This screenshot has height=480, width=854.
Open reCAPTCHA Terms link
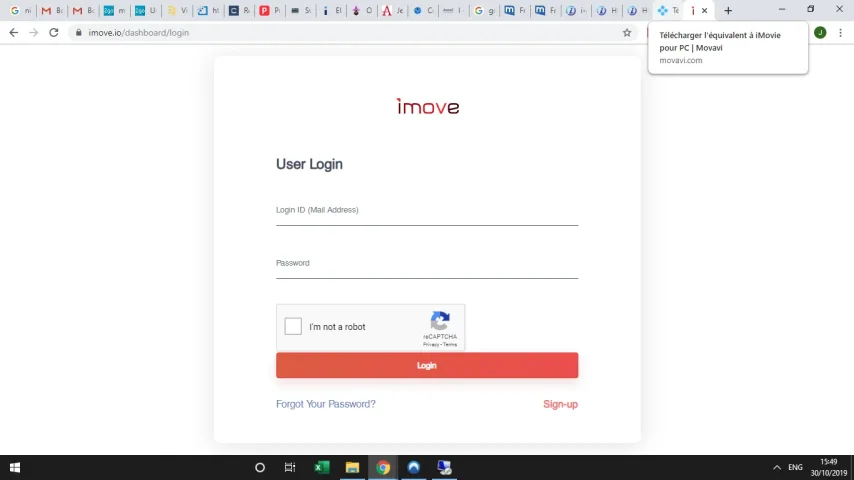450,345
